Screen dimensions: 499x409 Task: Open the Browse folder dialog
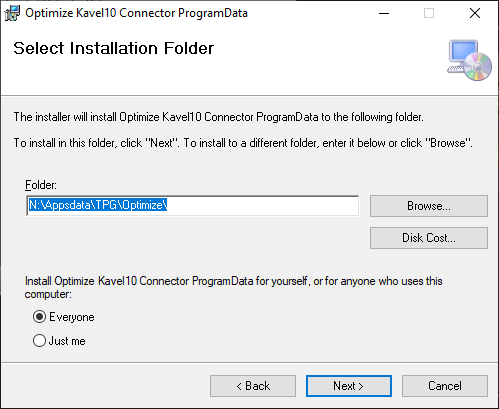(x=429, y=206)
